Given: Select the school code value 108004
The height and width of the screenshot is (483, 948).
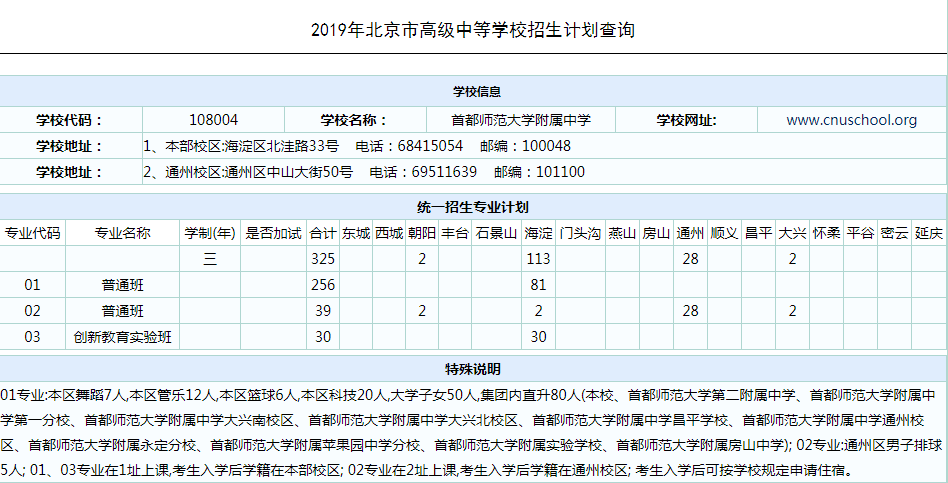Looking at the screenshot, I should (x=213, y=120).
